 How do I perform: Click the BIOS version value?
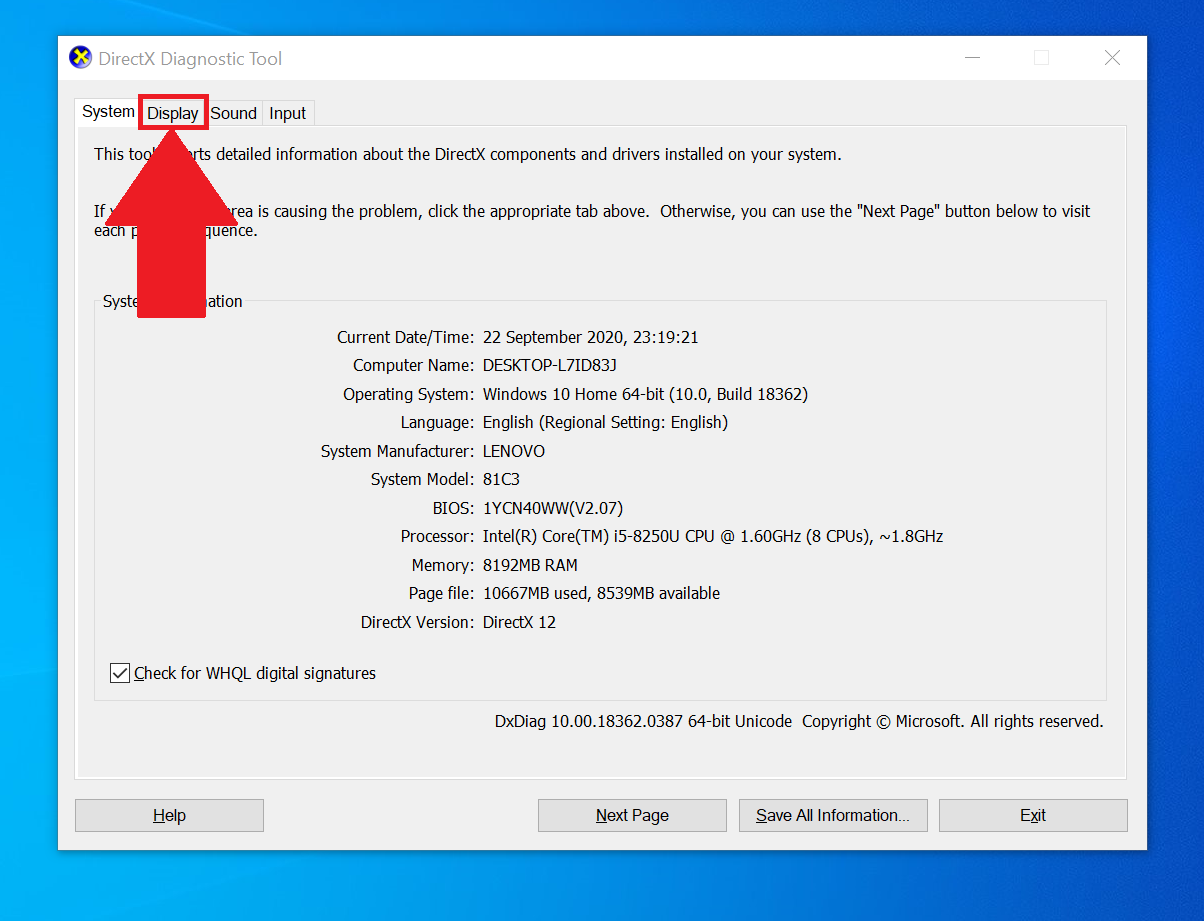pos(556,508)
